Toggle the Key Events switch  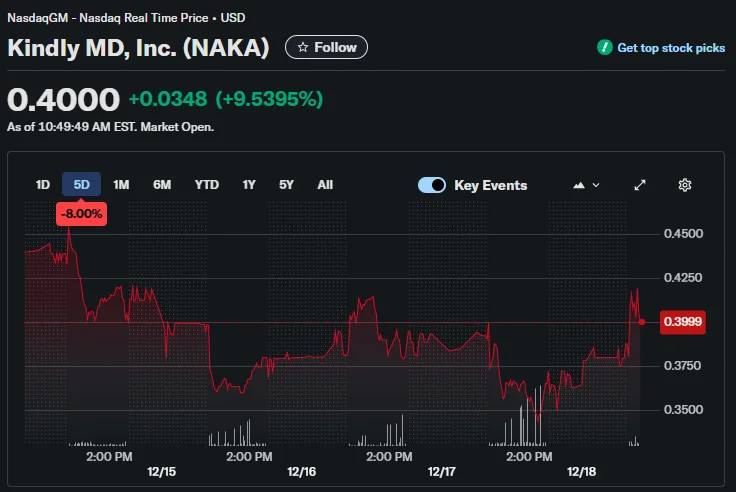[432, 185]
